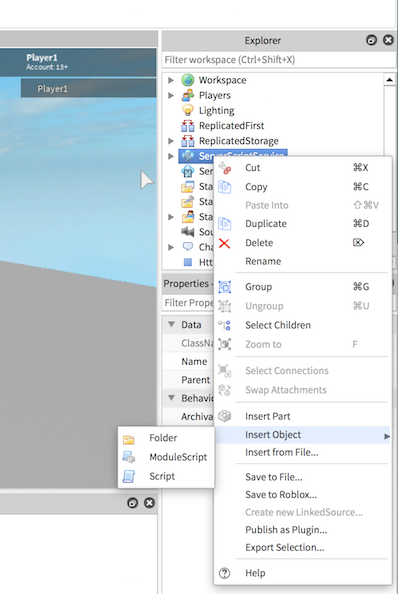
Task: Select Duplicate in the context menu
Action: (x=303, y=224)
